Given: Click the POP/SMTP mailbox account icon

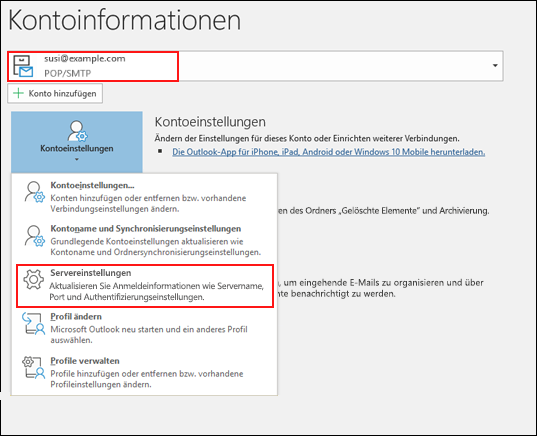Looking at the screenshot, I should [23, 66].
